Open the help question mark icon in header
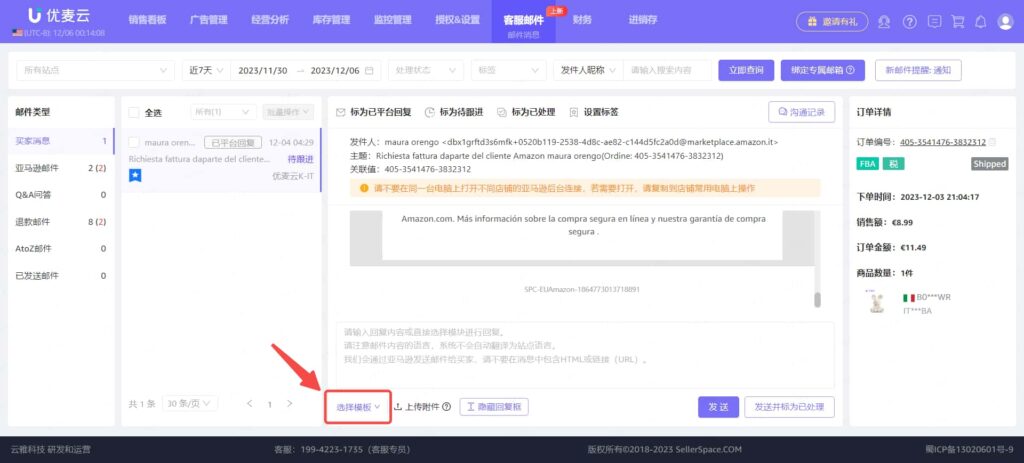The image size is (1024, 463). (x=910, y=22)
